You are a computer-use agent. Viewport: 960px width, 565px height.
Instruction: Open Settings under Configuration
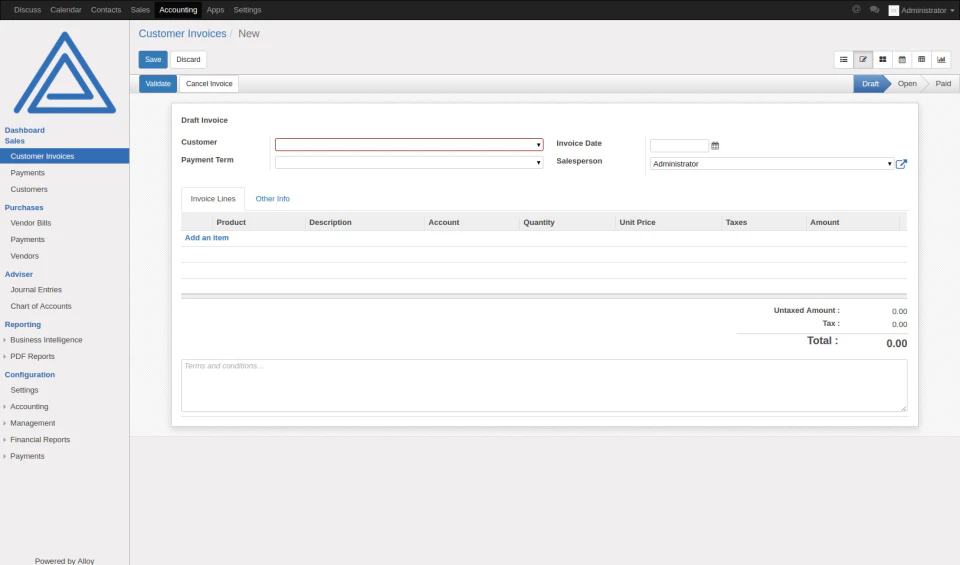point(24,390)
